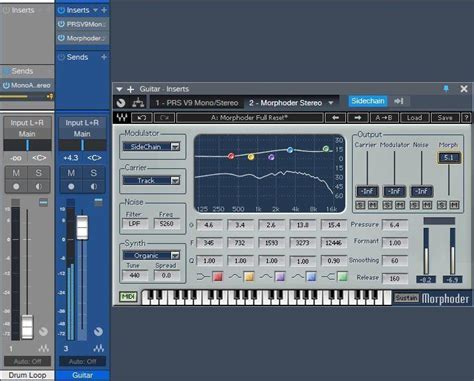Click the Morph slider value 5.1
This screenshot has width=474, height=381.
(x=449, y=158)
